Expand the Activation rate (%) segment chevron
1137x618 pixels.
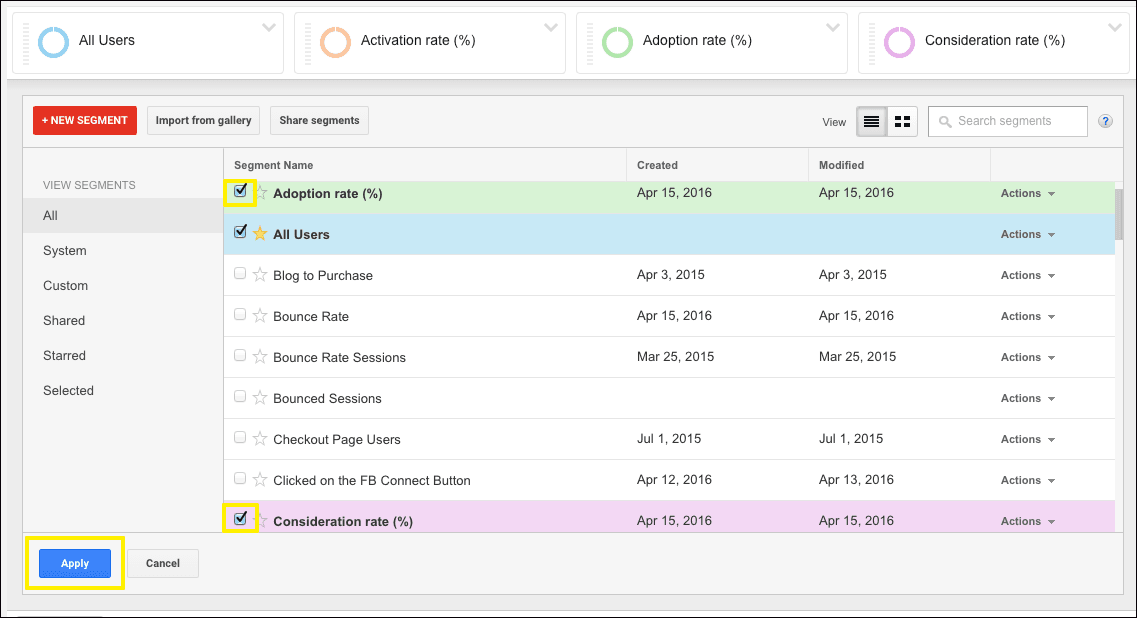coord(551,28)
